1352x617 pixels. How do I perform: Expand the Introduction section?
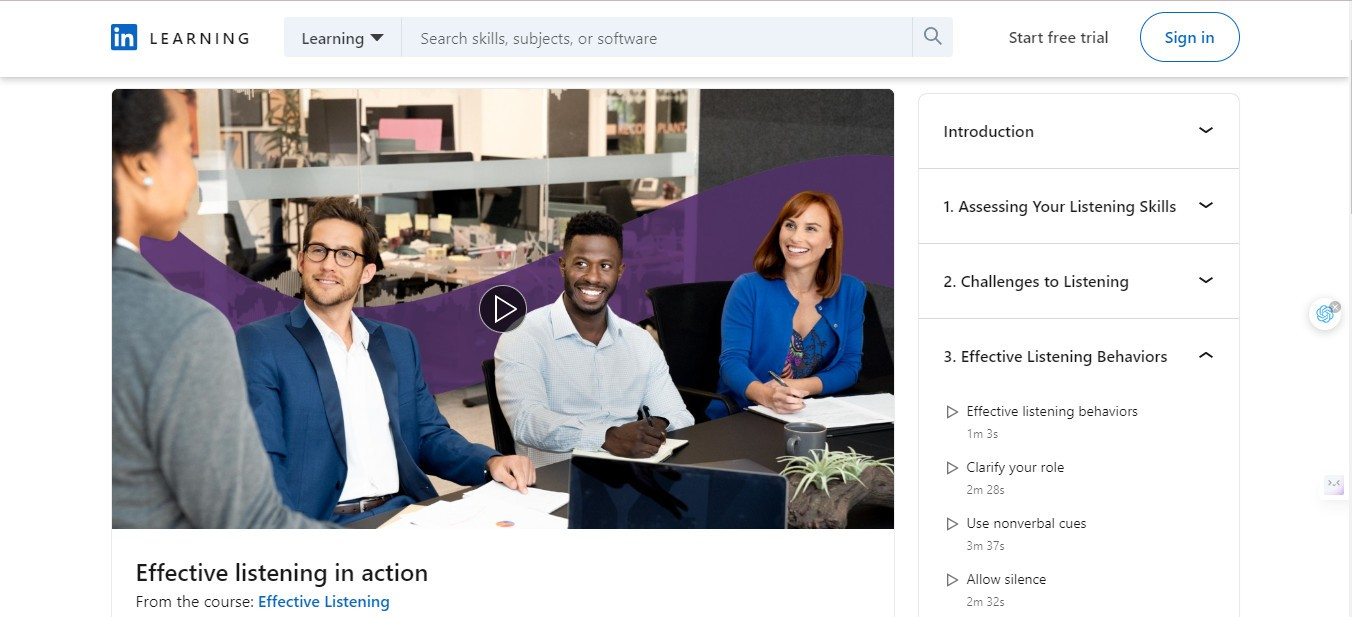tap(1079, 131)
